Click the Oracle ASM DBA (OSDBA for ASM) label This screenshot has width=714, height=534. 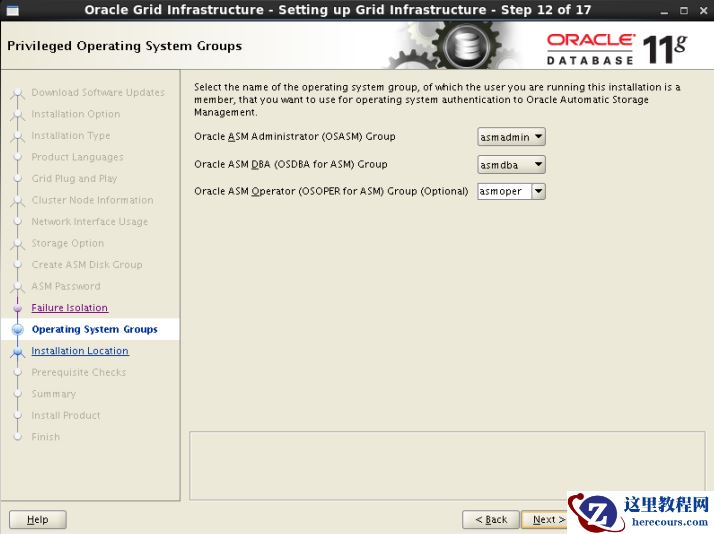tap(291, 164)
